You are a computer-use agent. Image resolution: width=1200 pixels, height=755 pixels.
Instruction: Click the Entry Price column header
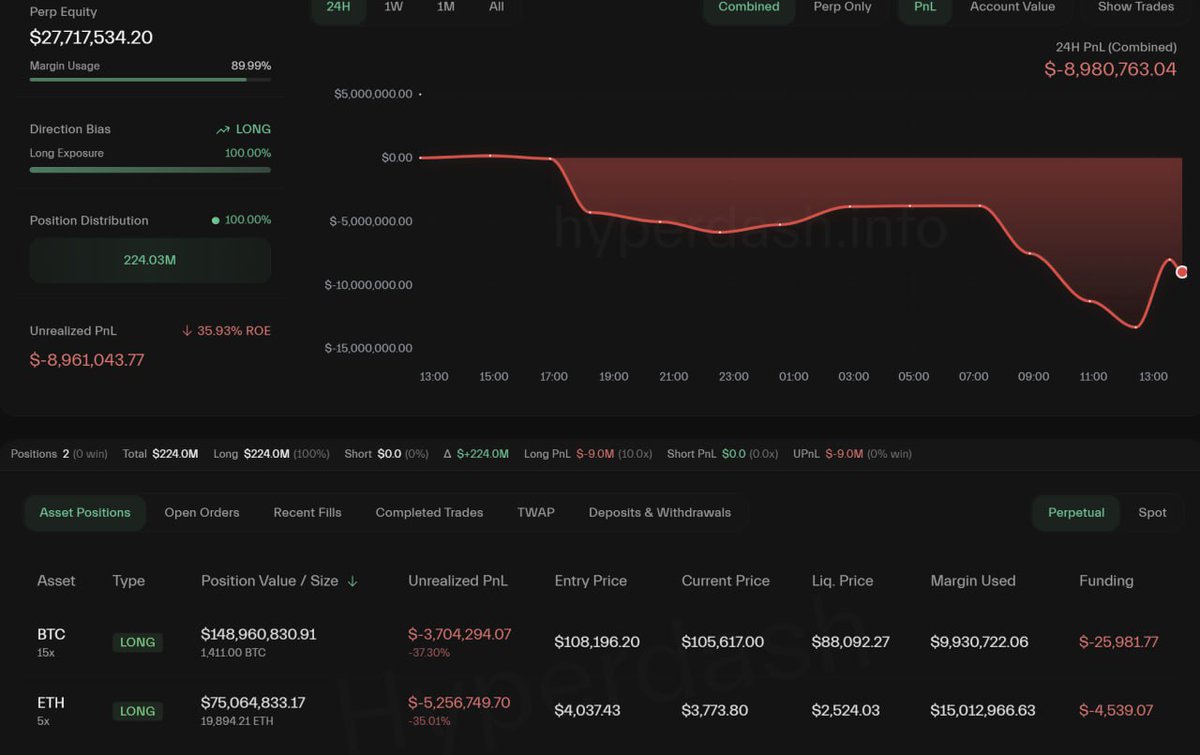pyautogui.click(x=591, y=581)
